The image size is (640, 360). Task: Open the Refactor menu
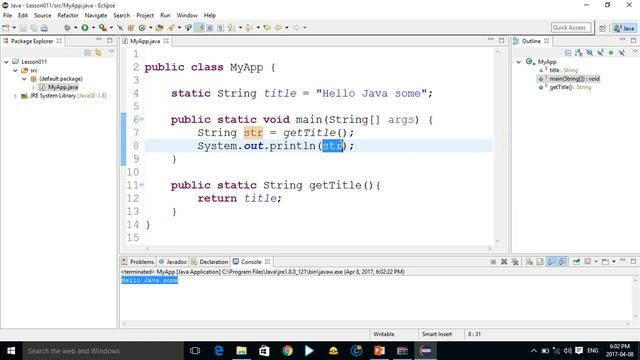pyautogui.click(x=68, y=15)
